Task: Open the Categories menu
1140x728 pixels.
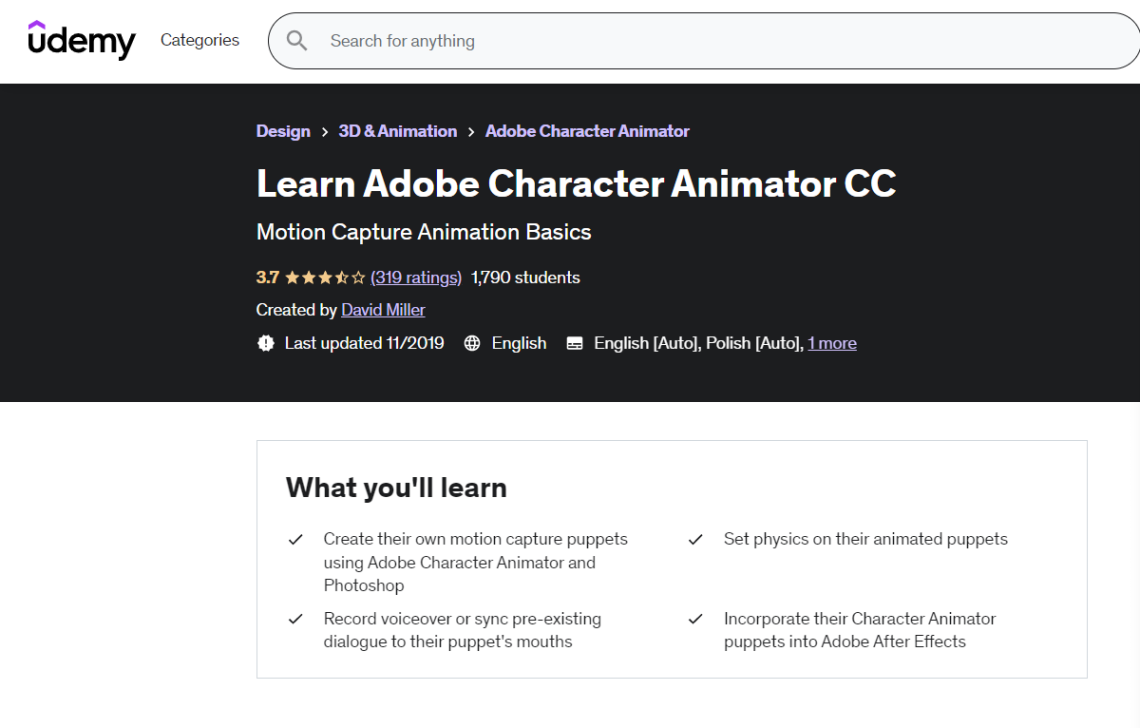Action: click(x=199, y=40)
